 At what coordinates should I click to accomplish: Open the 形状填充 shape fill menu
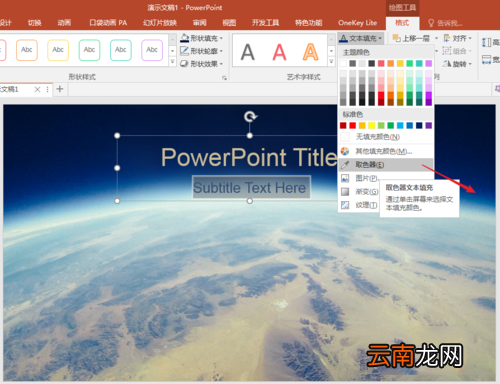click(201, 38)
